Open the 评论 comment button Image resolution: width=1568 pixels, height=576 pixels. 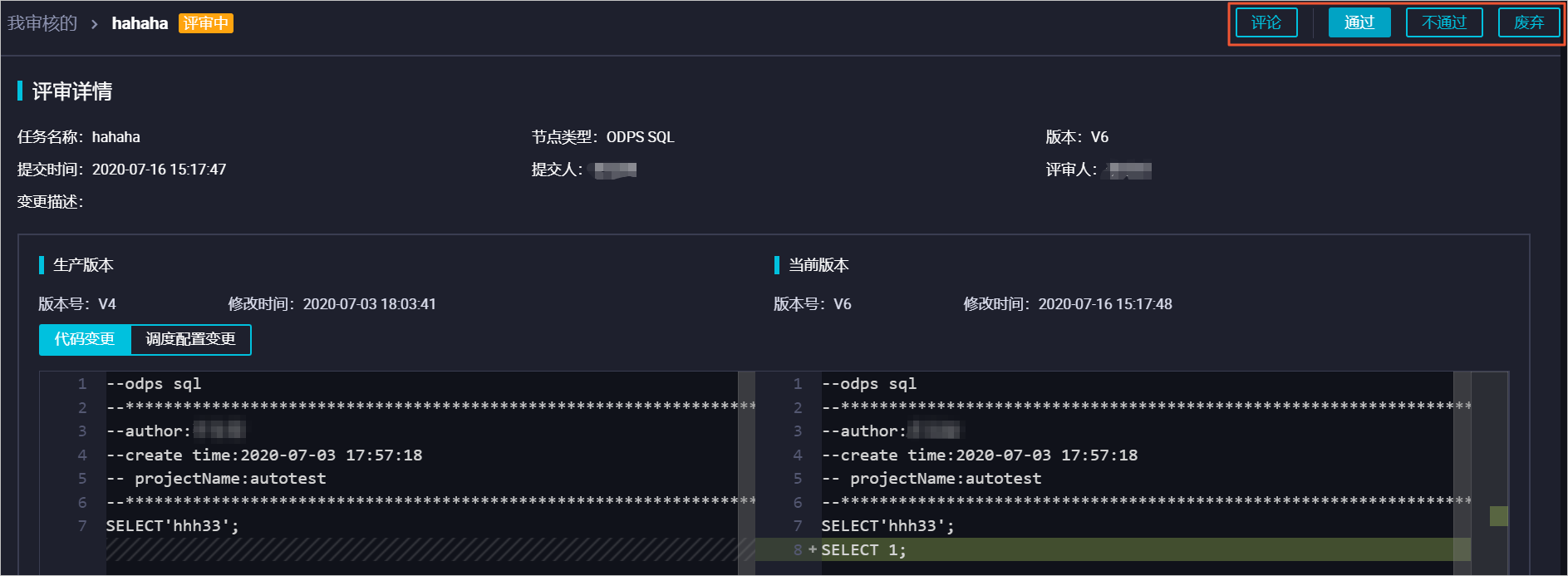click(x=1266, y=22)
